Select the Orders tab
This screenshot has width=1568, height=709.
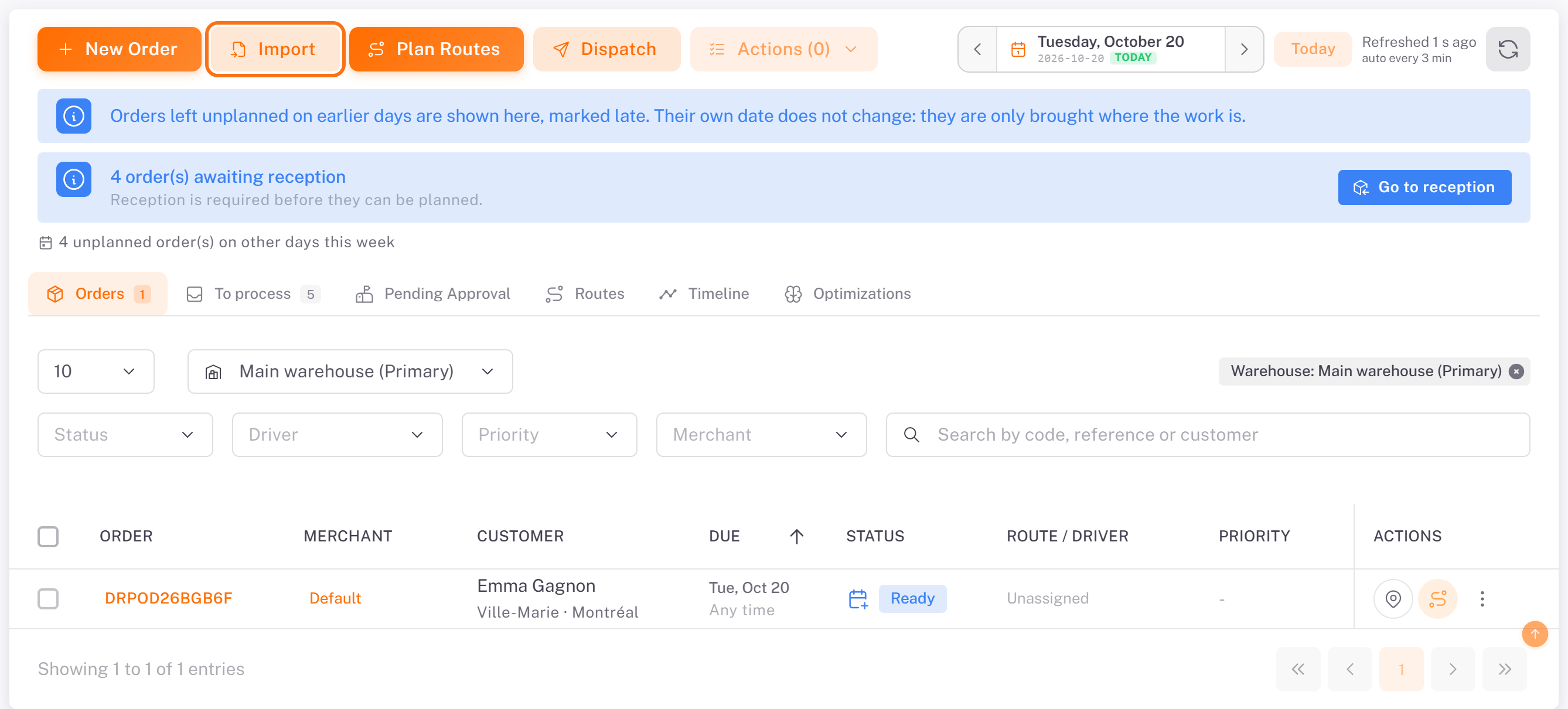pyautogui.click(x=97, y=294)
